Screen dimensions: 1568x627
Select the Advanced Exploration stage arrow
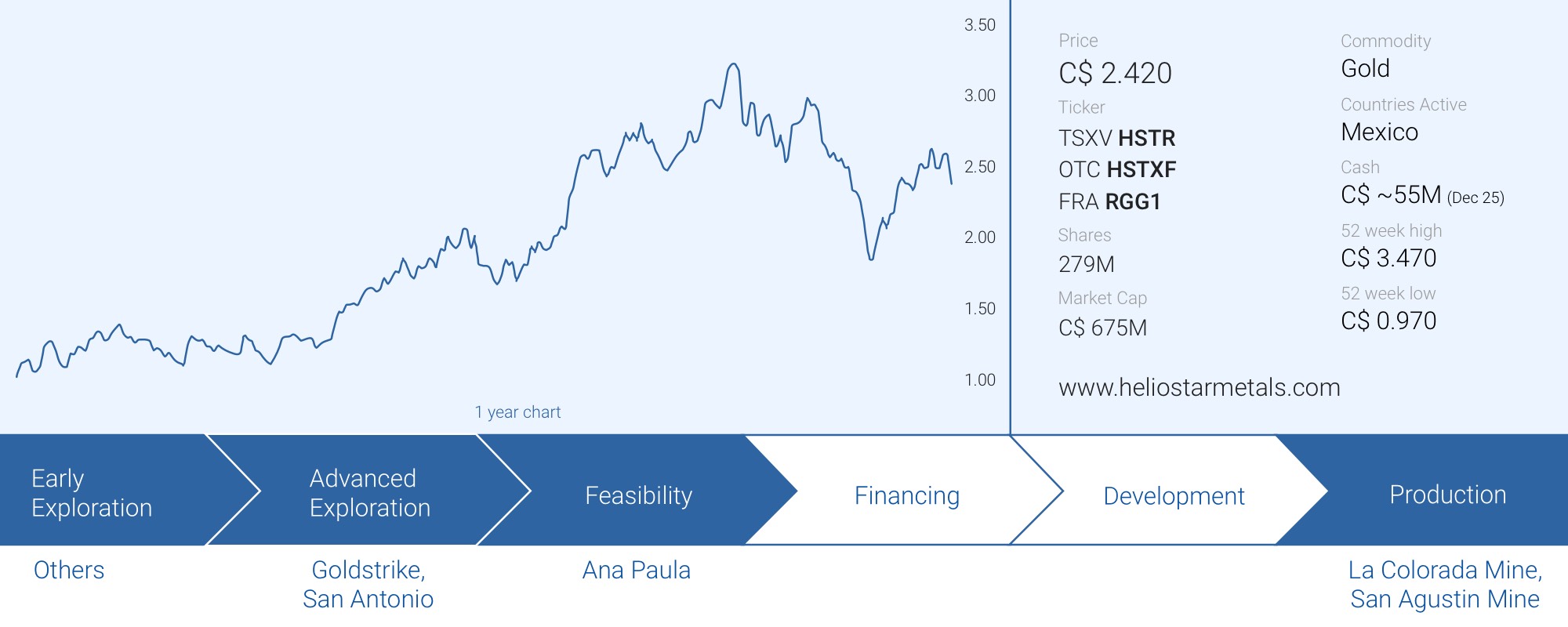pyautogui.click(x=370, y=493)
